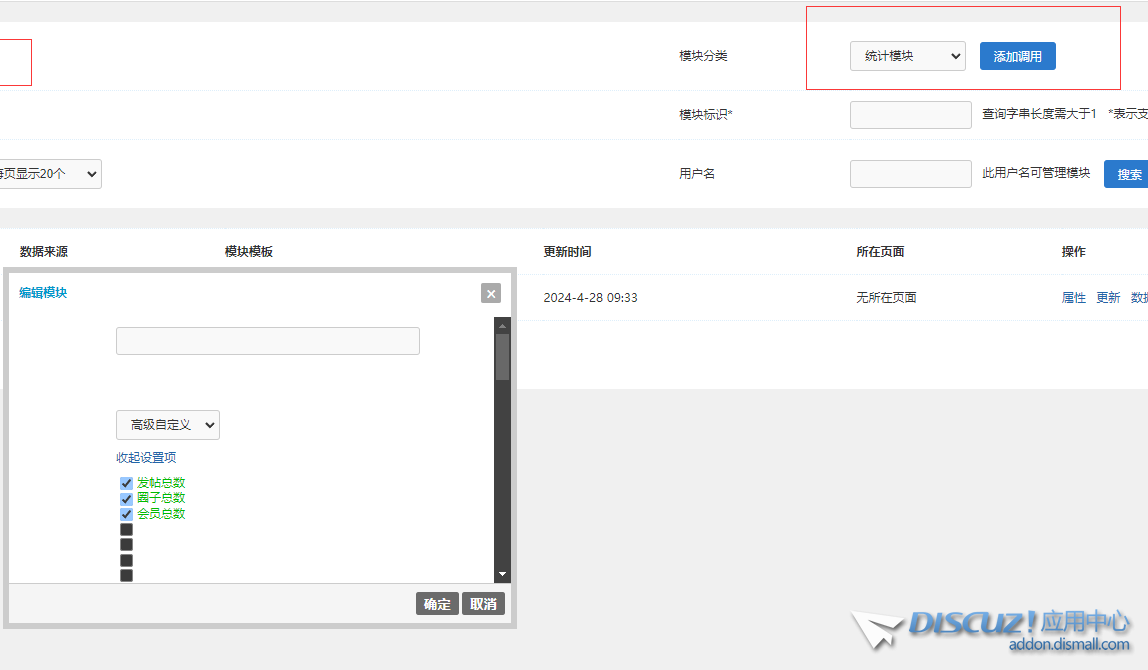The image size is (1148, 670).
Task: Click the dialog scrollbar down arrow
Action: pyautogui.click(x=503, y=574)
